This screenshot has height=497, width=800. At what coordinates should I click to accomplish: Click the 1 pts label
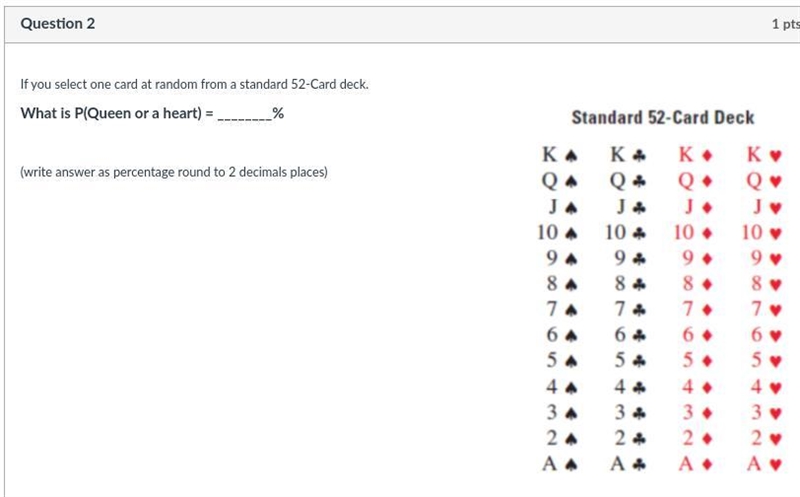click(785, 24)
